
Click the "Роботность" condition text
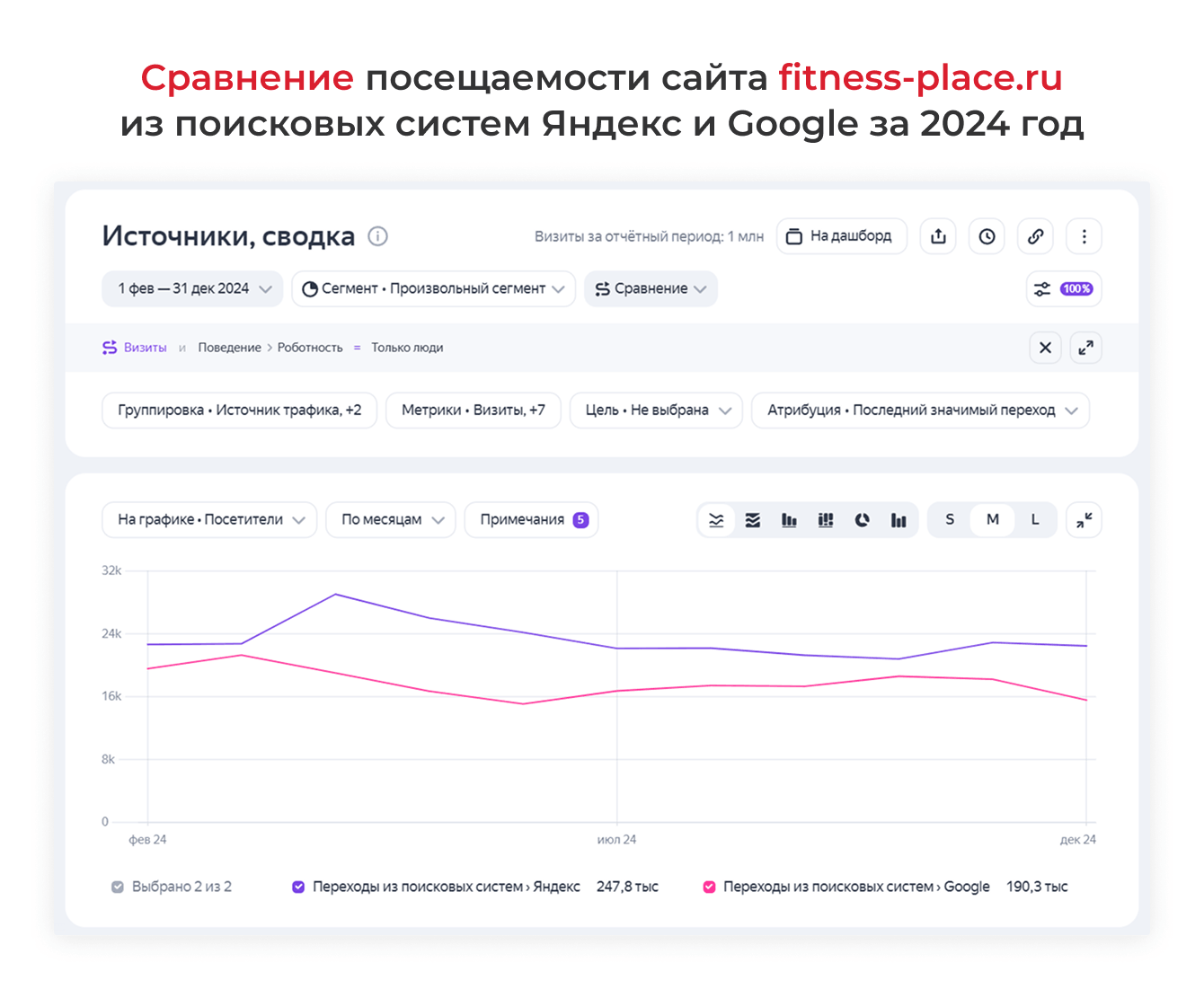[x=310, y=348]
